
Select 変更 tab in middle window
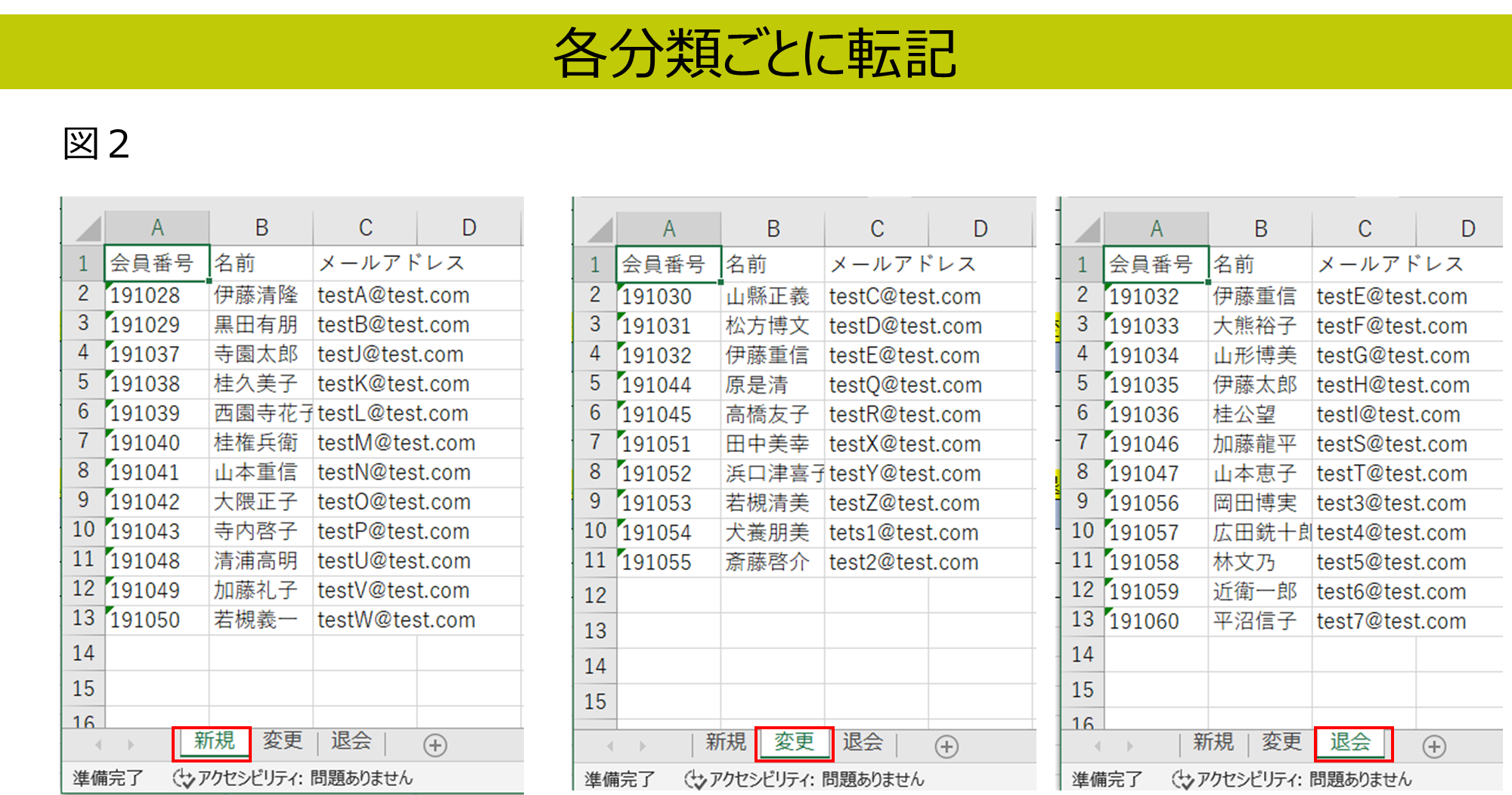(x=794, y=742)
